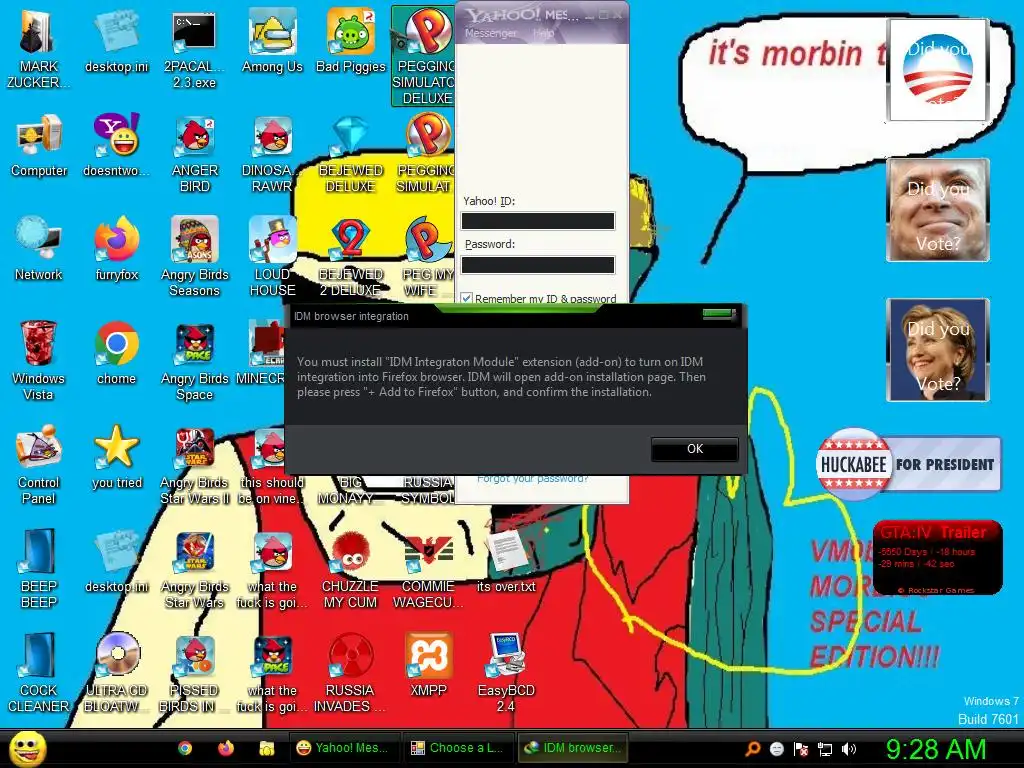The image size is (1024, 768).
Task: Click OK in IDM browser integration dialog
Action: [695, 449]
